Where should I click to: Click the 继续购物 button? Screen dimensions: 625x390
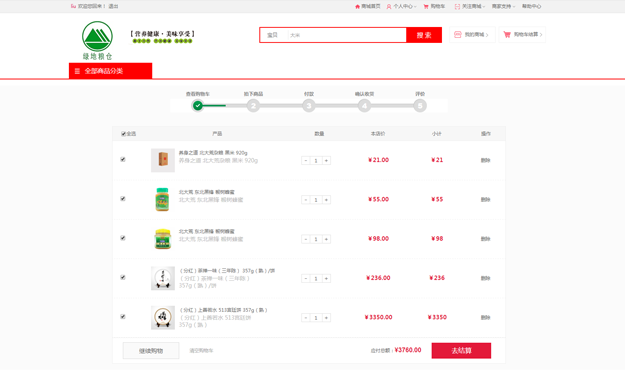[x=151, y=351]
